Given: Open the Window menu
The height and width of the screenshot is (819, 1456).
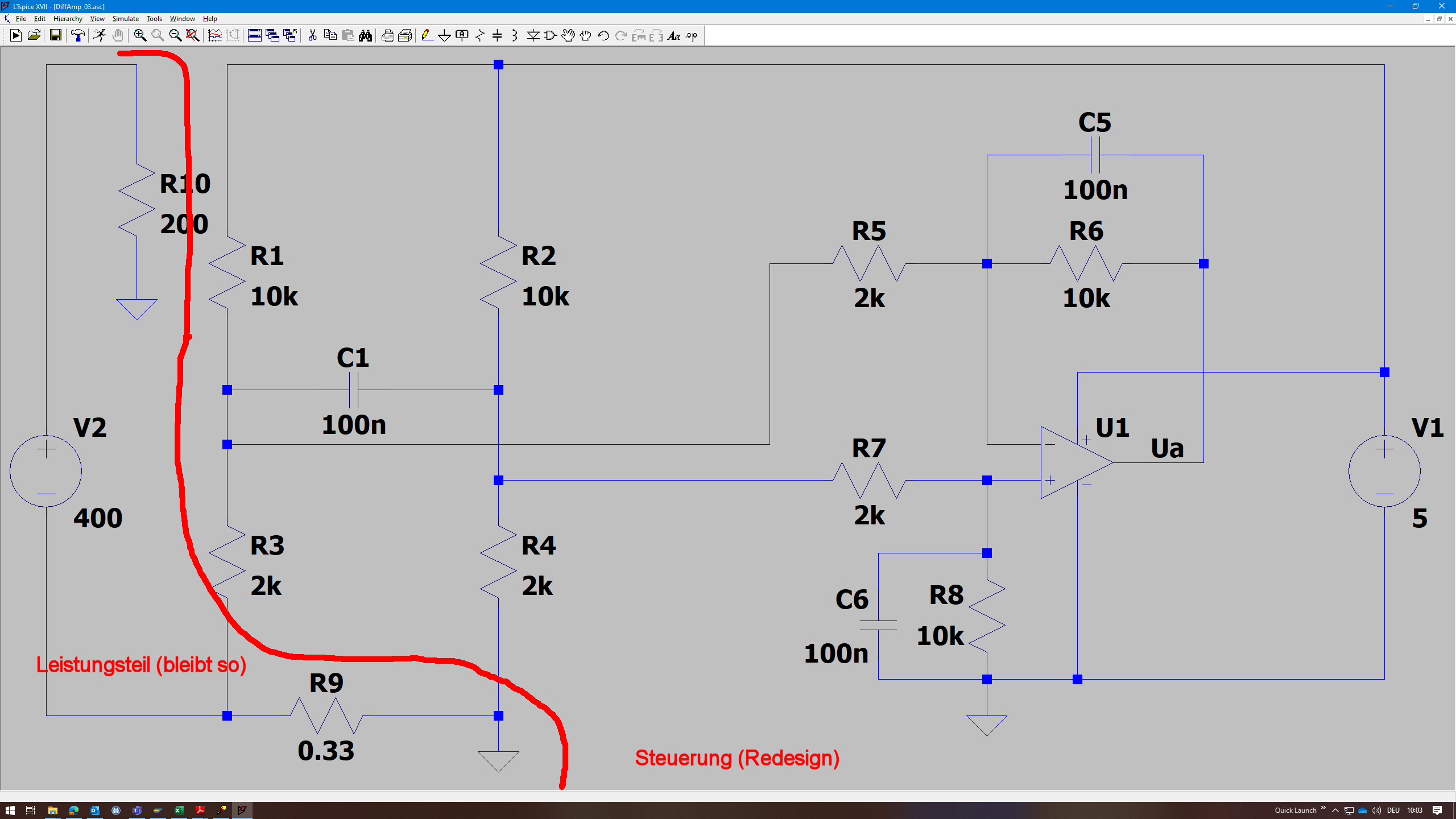Looking at the screenshot, I should coord(182,19).
